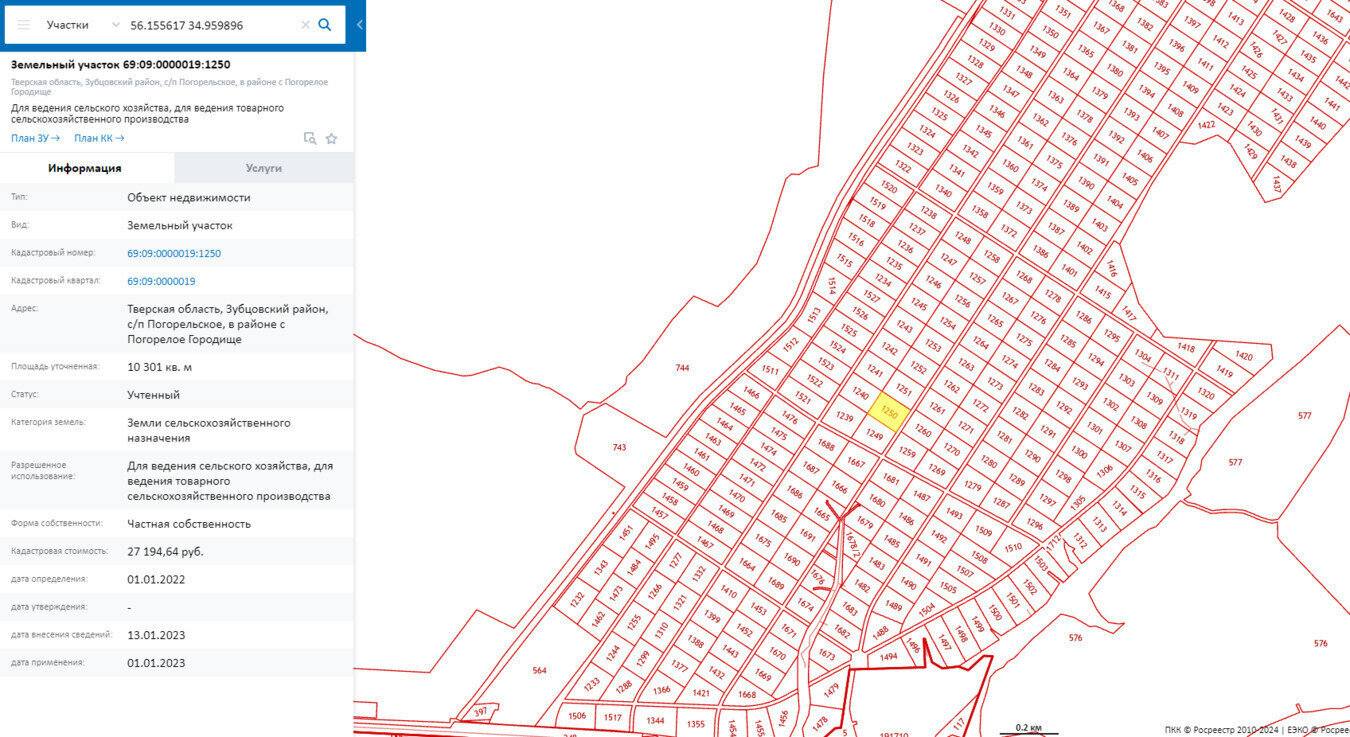Select parcel 564 on the map
Viewport: 1350px width, 737px height.
tap(540, 670)
